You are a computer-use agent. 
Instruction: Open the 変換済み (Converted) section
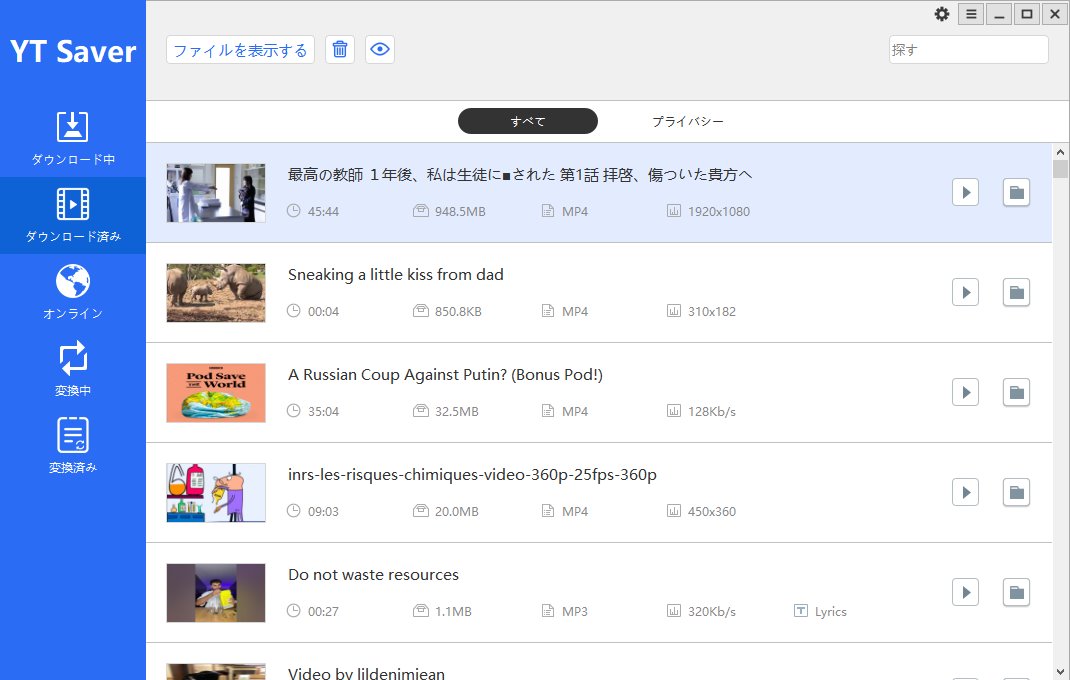tap(72, 447)
